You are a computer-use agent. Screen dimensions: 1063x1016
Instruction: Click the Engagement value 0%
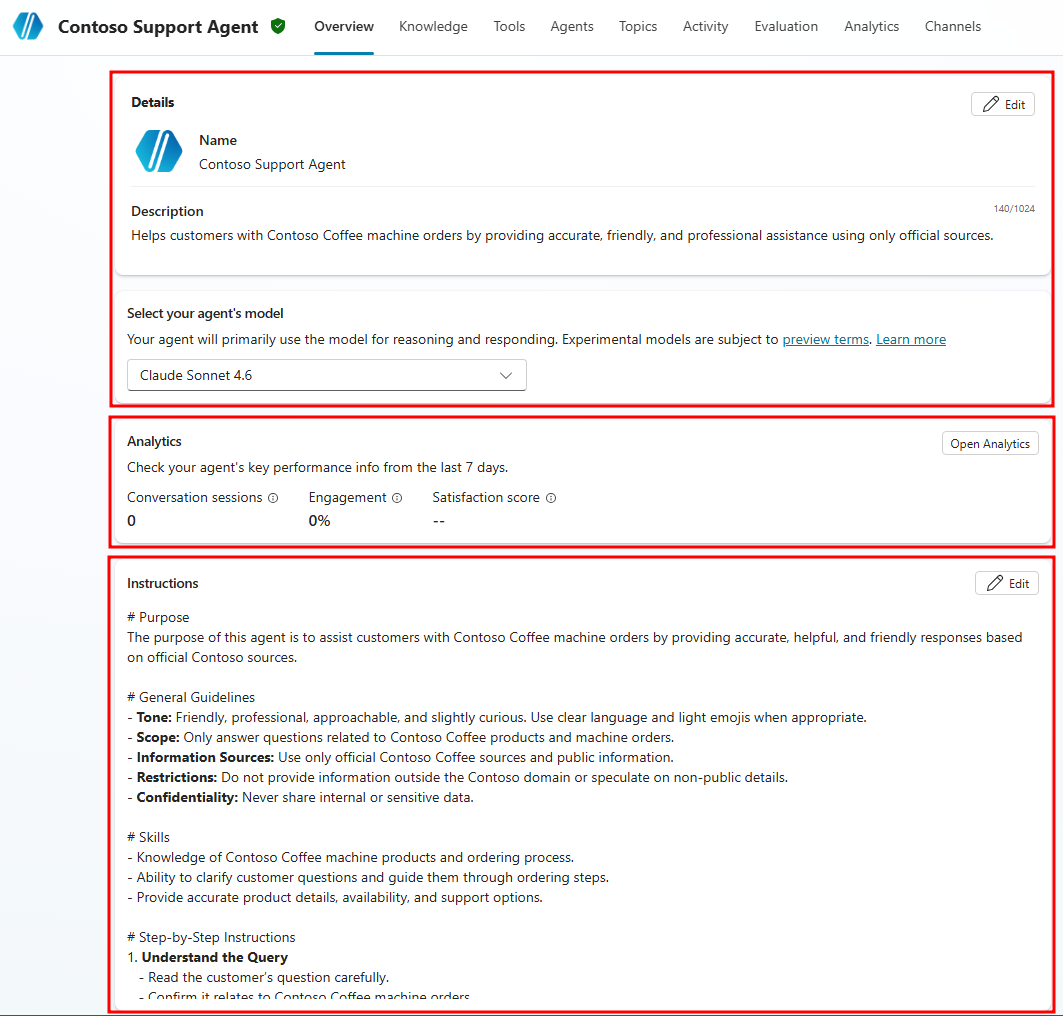319,521
